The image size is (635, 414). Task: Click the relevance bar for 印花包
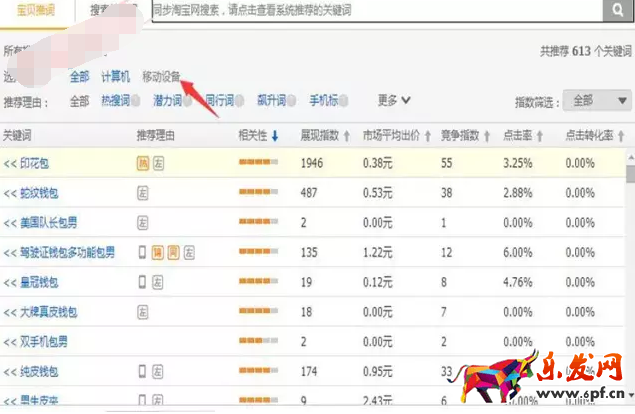pos(258,162)
